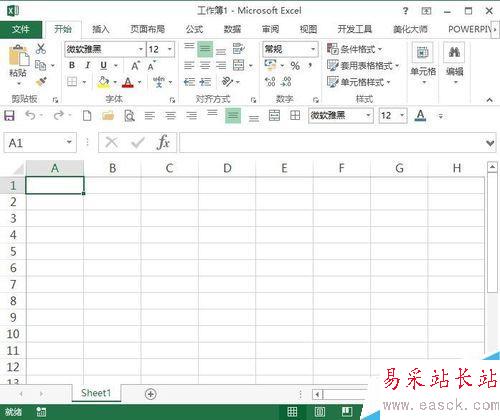Viewport: 500px width, 420px height.
Task: Increase indent in ribbon
Action: click(205, 82)
